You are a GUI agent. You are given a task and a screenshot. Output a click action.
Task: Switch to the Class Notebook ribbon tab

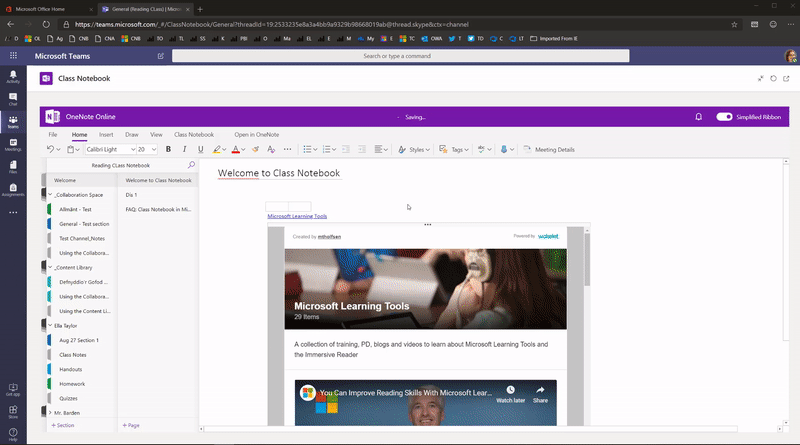(x=194, y=135)
